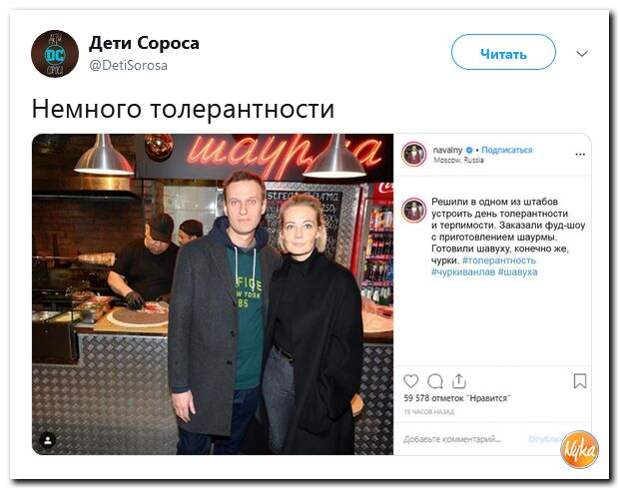620x490 pixels.
Task: Open three-dot options menu on Instagram post
Action: tap(580, 154)
